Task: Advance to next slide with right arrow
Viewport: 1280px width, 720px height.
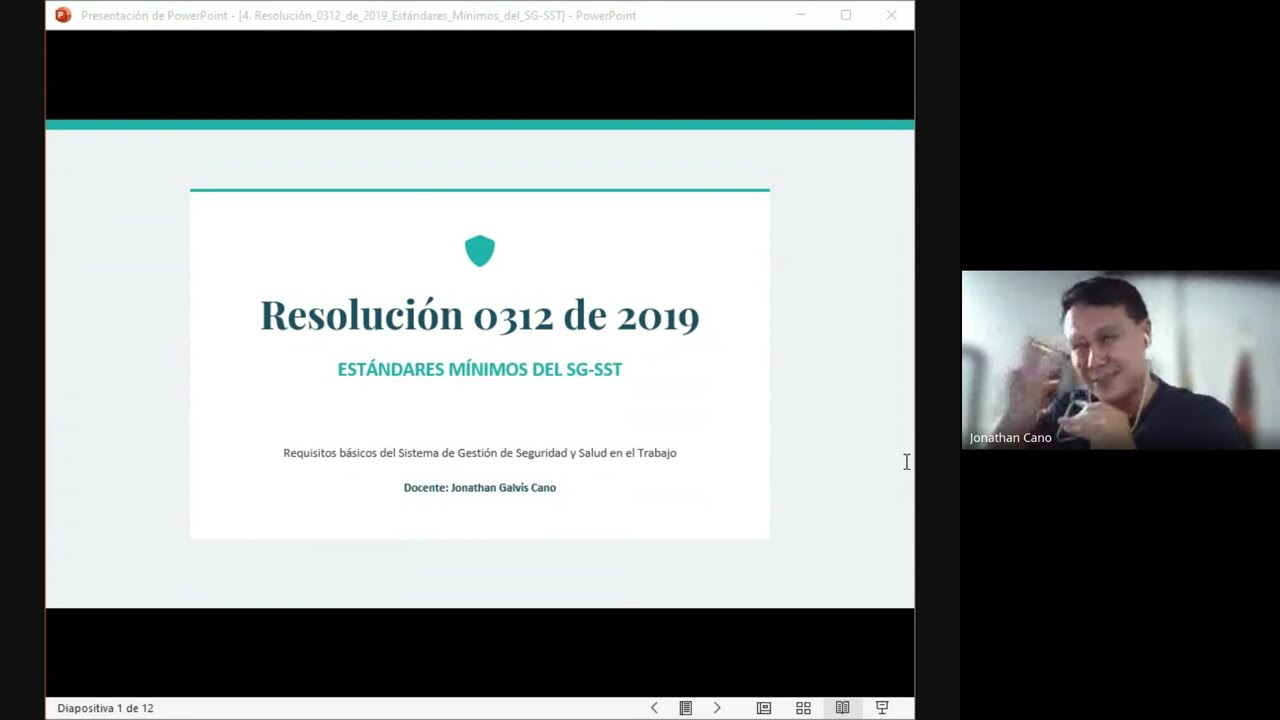Action: (x=717, y=708)
